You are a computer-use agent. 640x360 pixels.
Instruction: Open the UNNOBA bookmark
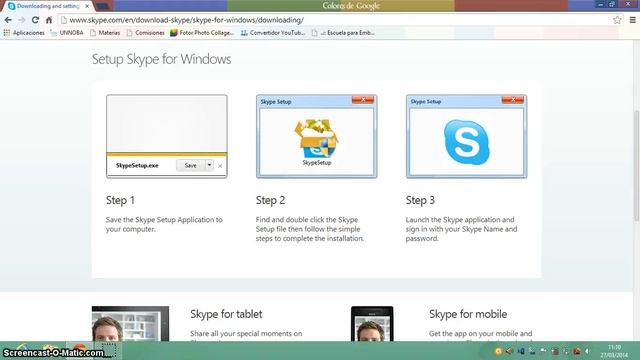coord(67,33)
